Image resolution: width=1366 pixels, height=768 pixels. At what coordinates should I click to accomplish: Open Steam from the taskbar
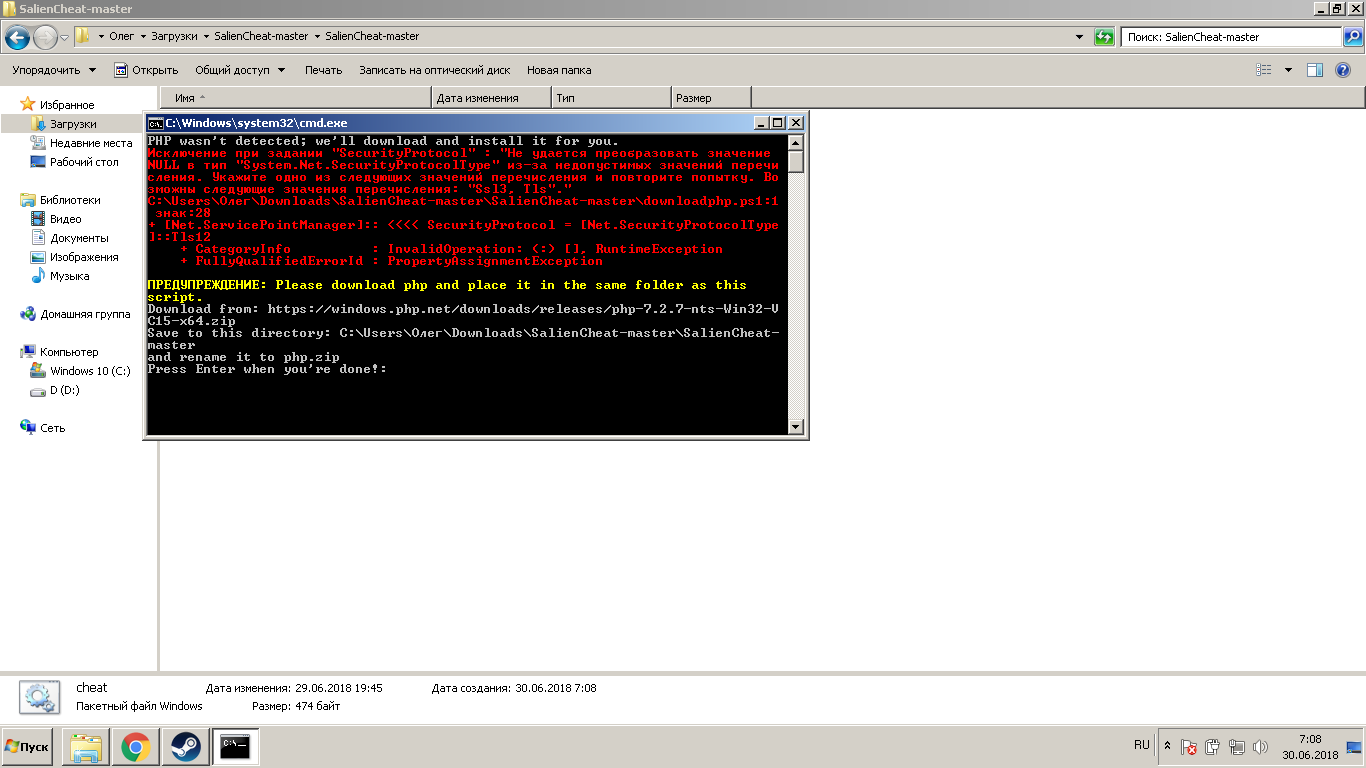coord(186,747)
